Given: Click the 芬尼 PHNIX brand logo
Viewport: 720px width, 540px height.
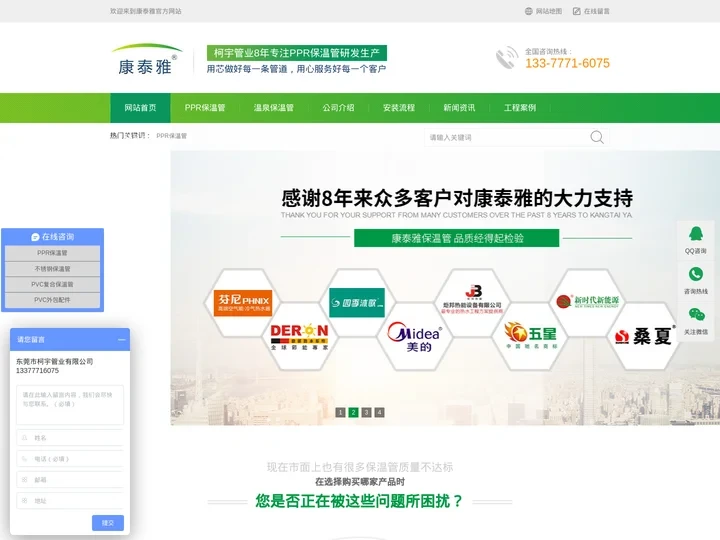Looking at the screenshot, I should coord(243,303).
